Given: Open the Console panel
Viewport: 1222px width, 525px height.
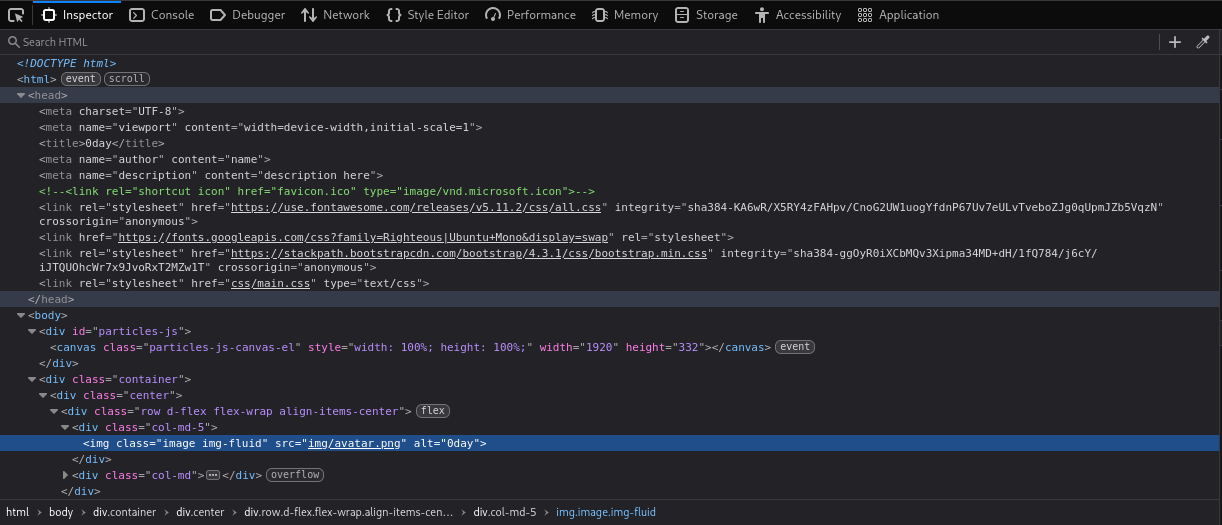Looking at the screenshot, I should (x=162, y=15).
